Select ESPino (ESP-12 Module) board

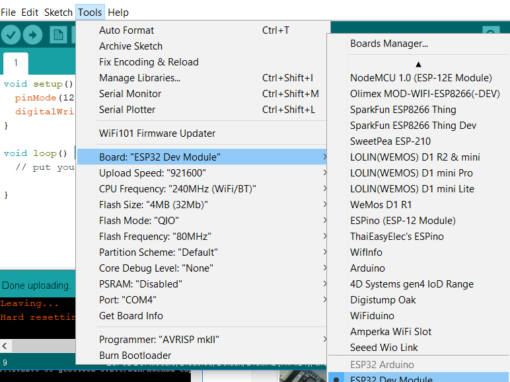click(419, 221)
